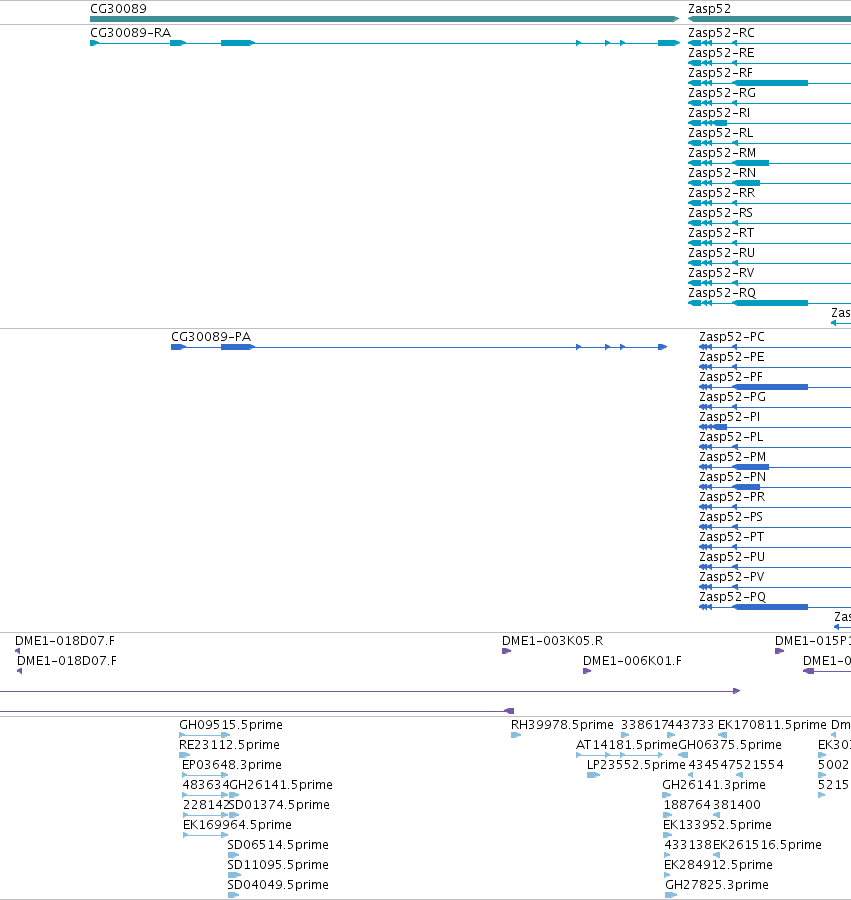Screen dimensions: 851x900
Task: Open protein label Zasp52-PL
Action: pos(731,437)
